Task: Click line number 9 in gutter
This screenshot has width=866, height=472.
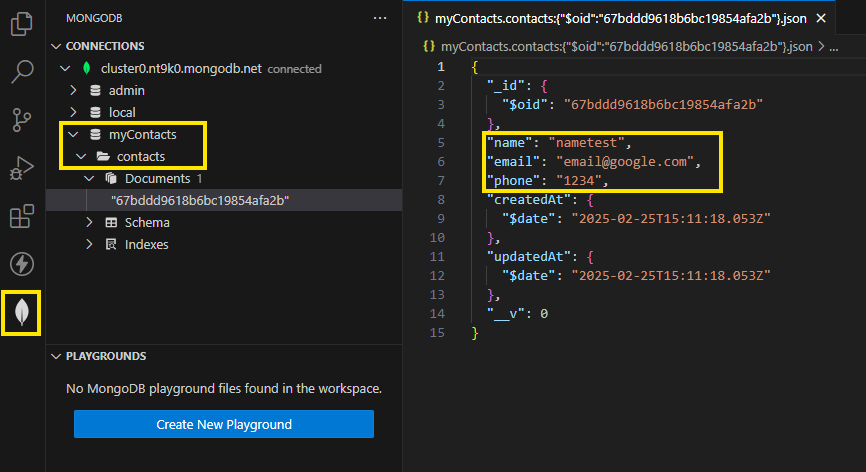Action: [440, 219]
